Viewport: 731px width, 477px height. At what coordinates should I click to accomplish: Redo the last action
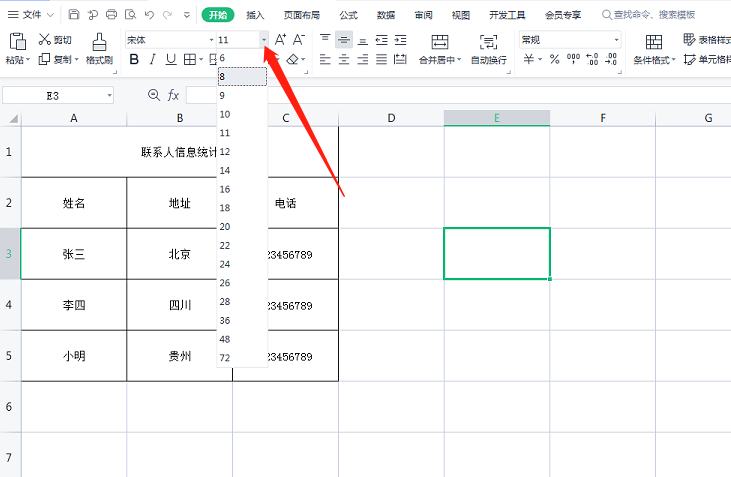point(167,15)
